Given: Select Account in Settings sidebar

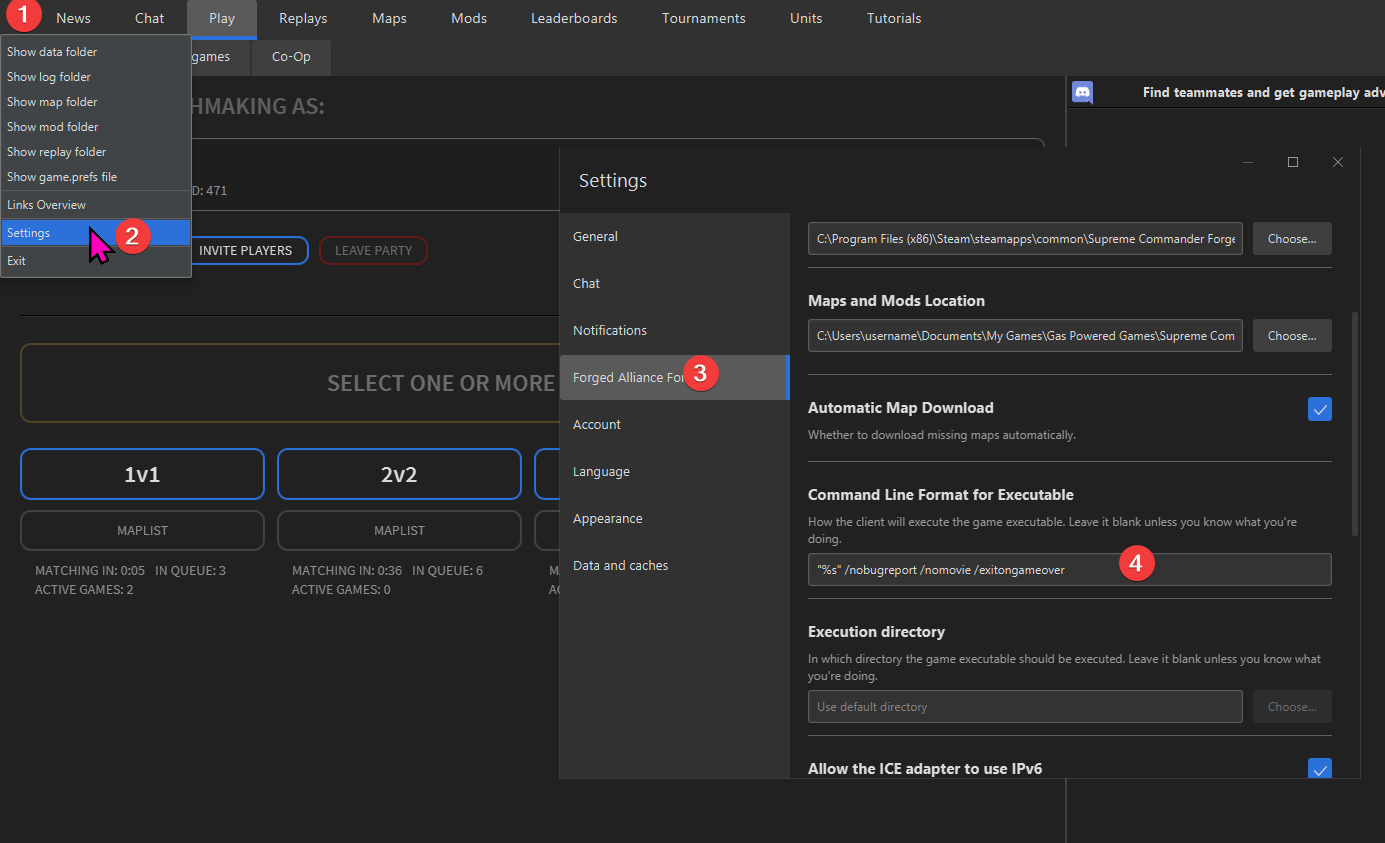Looking at the screenshot, I should tap(674, 425).
